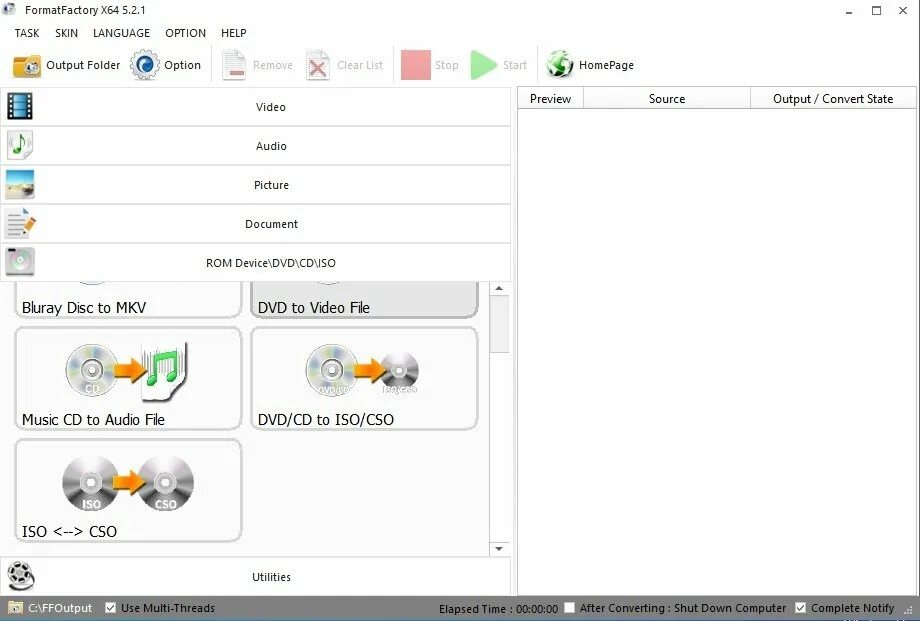Open the SKIN menu
The image size is (920, 621).
66,33
